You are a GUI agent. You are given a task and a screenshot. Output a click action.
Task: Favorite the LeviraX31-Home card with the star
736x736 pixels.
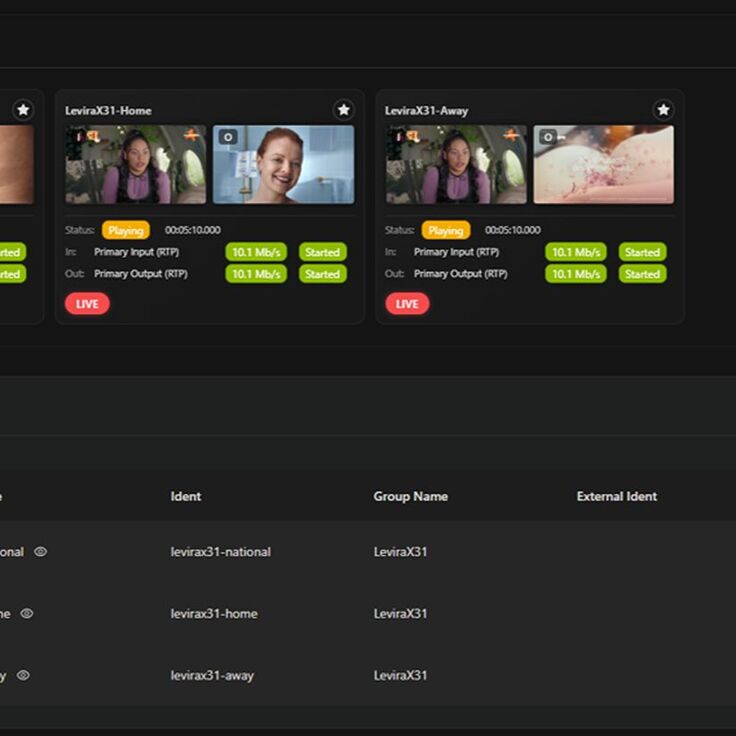tap(344, 110)
